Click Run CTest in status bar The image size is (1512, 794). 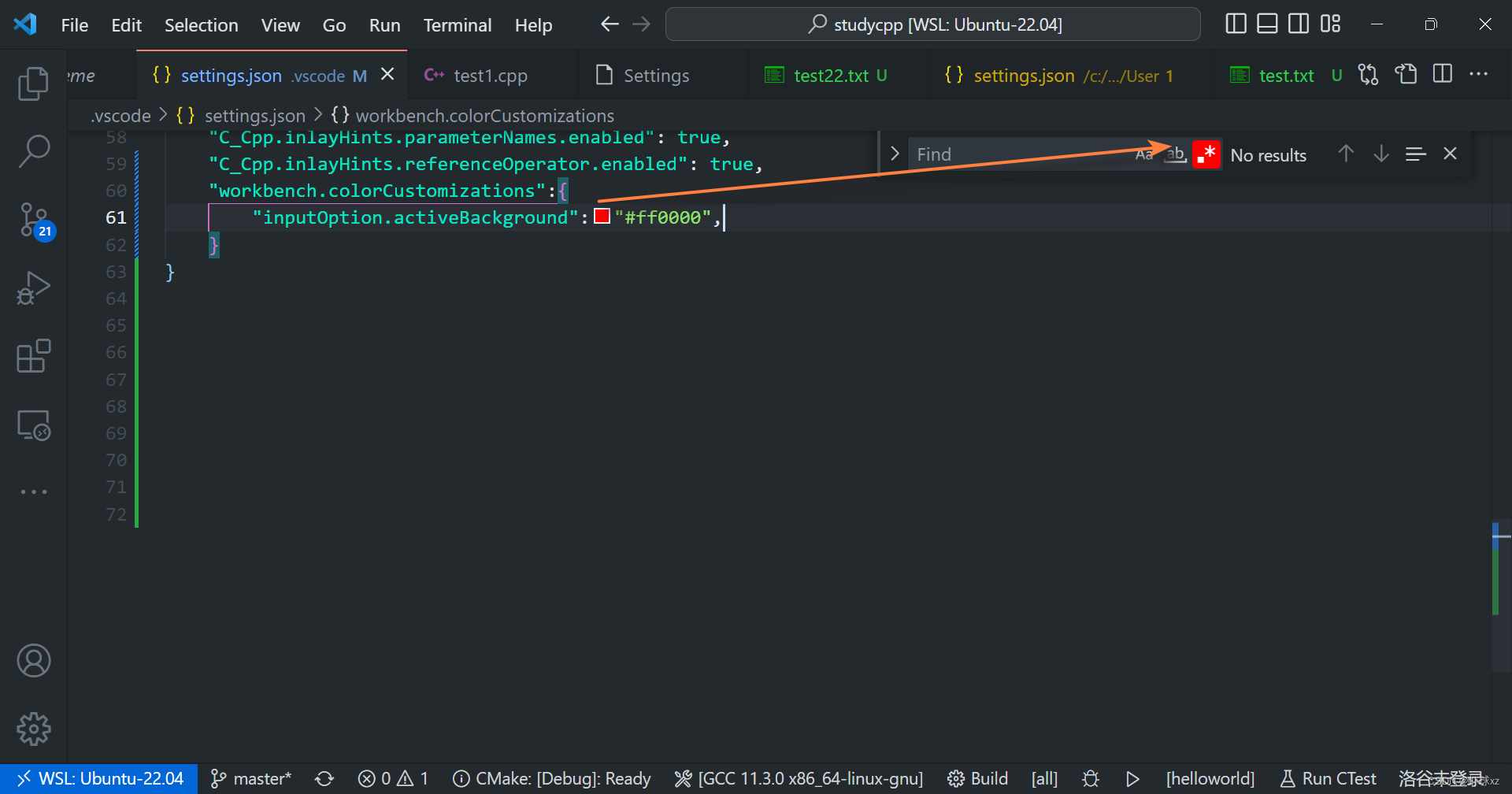1328,778
